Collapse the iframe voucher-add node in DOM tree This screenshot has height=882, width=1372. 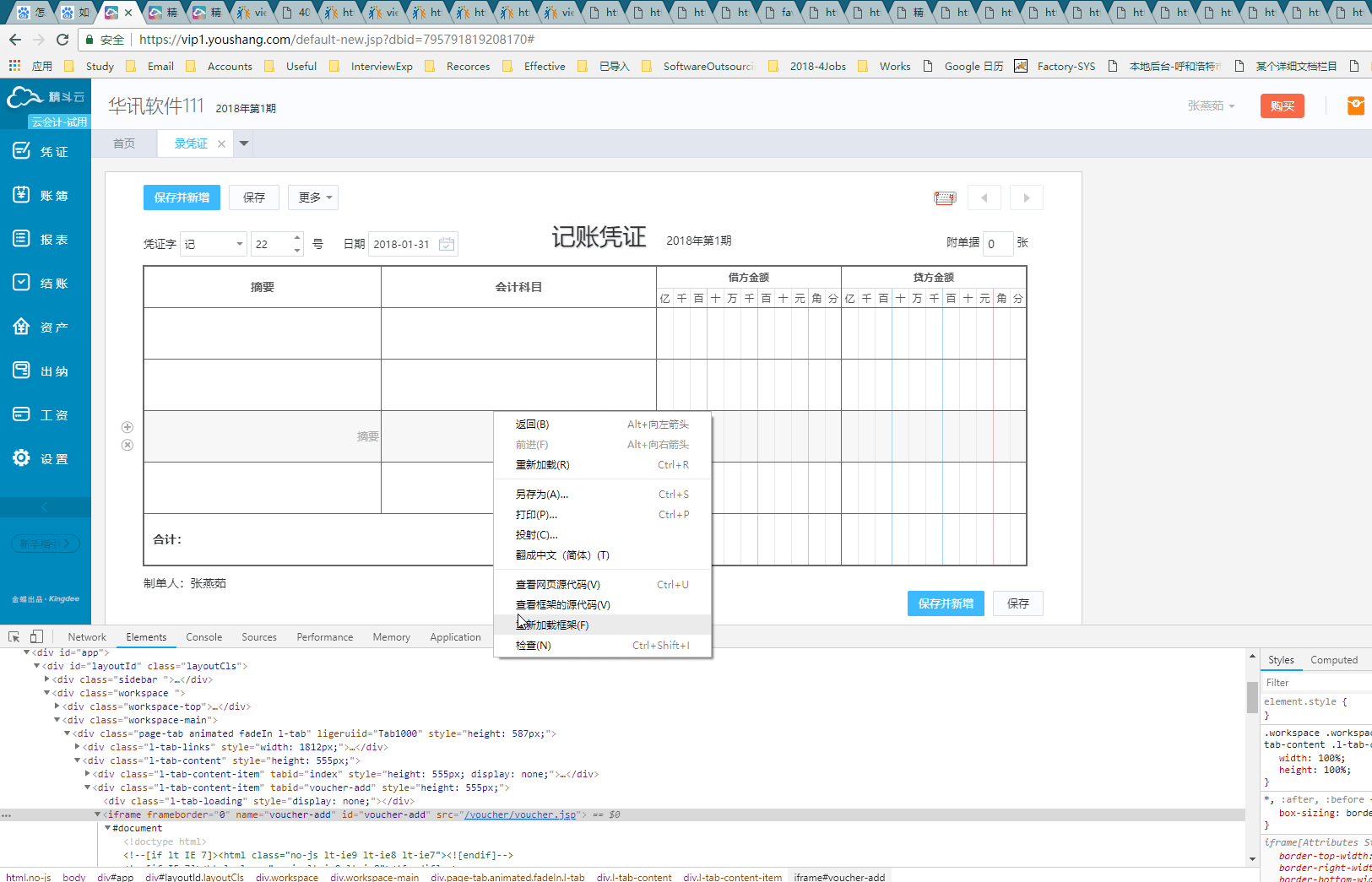(x=98, y=814)
